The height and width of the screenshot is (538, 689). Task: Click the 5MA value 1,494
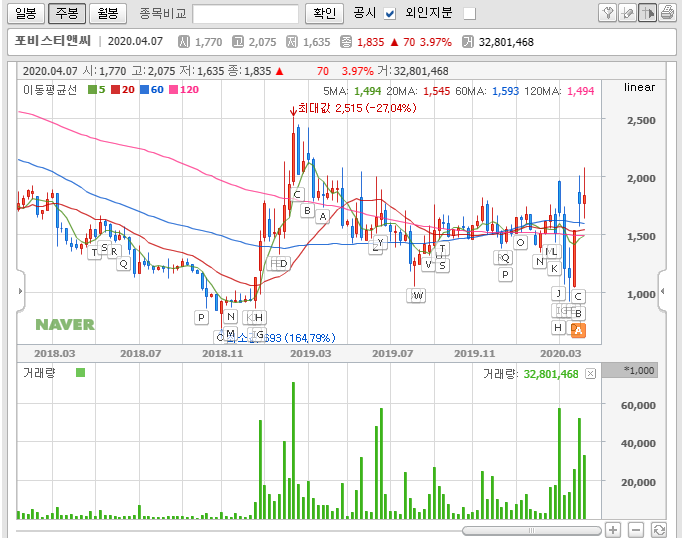(x=368, y=91)
